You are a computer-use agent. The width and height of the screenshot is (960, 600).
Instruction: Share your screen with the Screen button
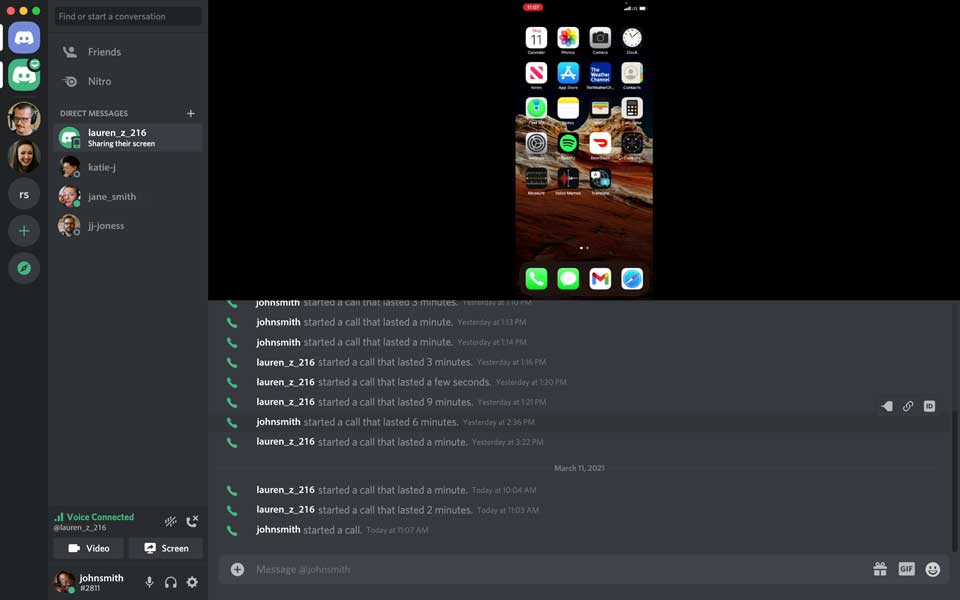(x=165, y=548)
